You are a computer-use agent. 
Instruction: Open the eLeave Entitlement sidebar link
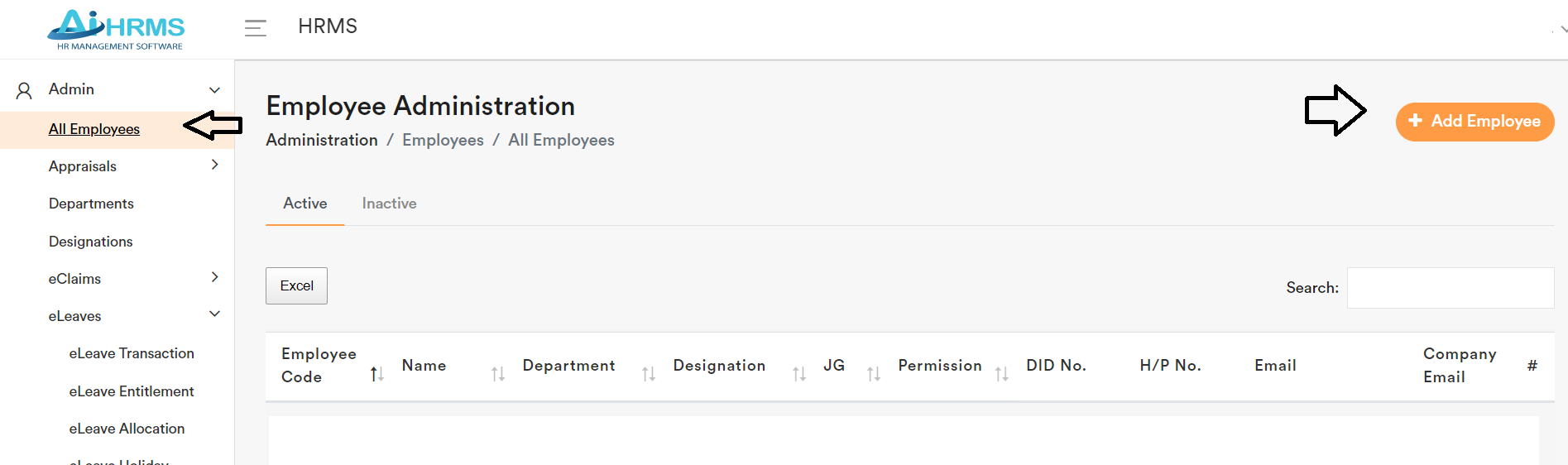pos(132,391)
